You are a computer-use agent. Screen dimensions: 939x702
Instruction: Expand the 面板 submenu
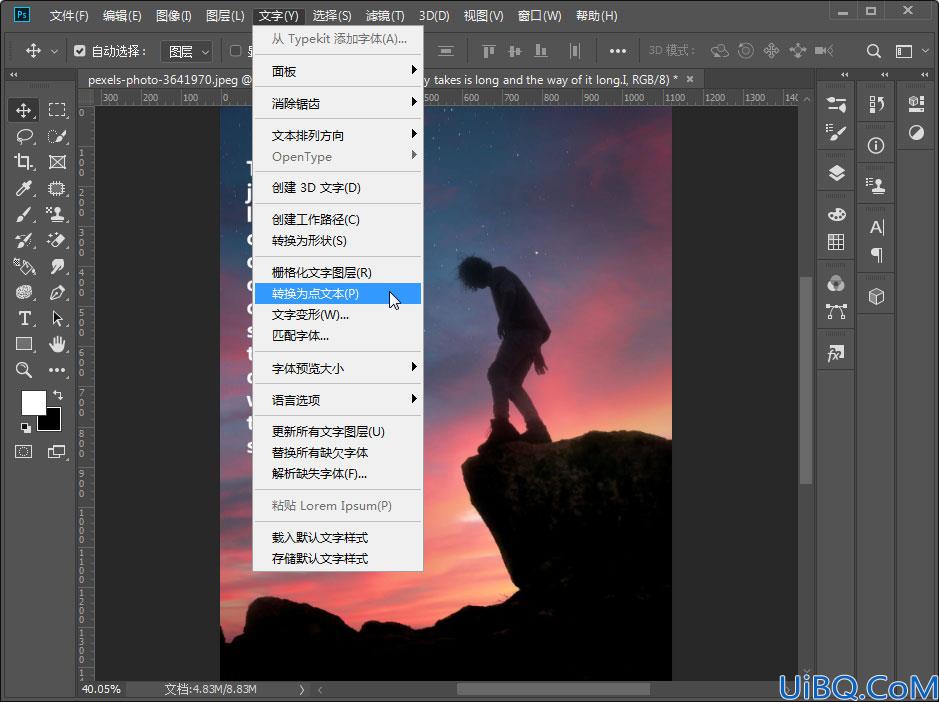[x=338, y=71]
